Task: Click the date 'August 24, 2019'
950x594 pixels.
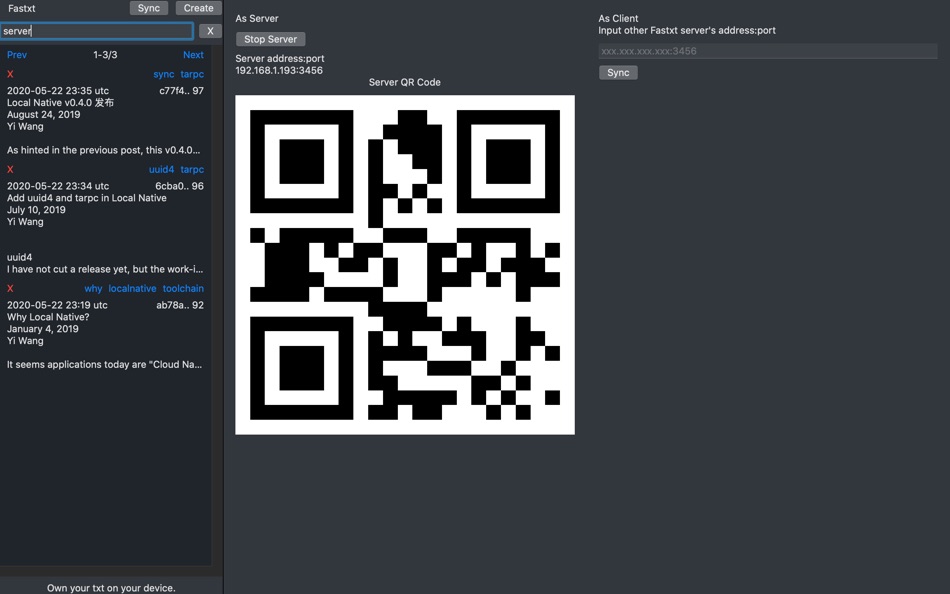Action: pos(43,115)
